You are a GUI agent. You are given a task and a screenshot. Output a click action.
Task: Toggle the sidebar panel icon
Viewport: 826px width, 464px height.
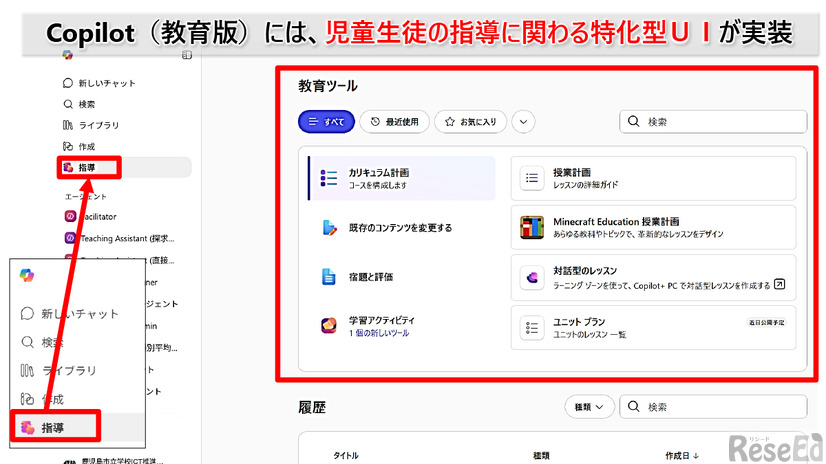[x=186, y=55]
